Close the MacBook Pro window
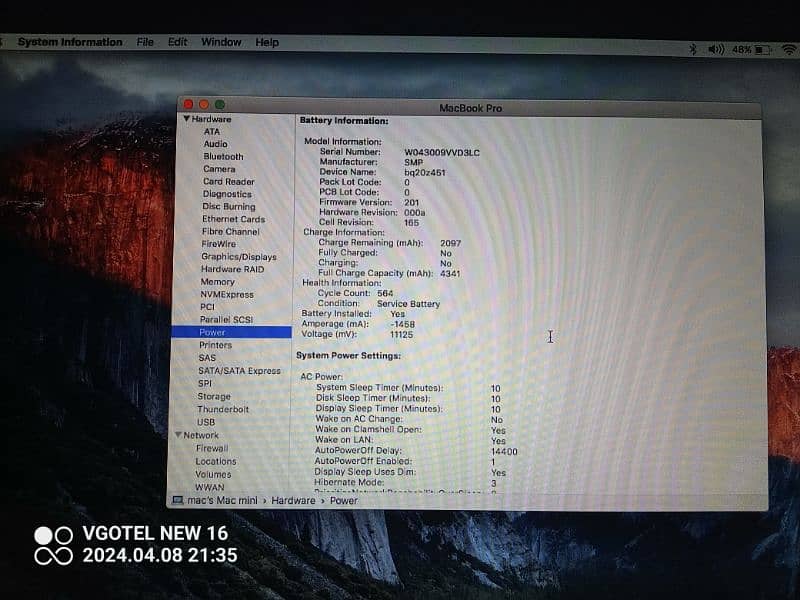This screenshot has width=800, height=600. (188, 104)
